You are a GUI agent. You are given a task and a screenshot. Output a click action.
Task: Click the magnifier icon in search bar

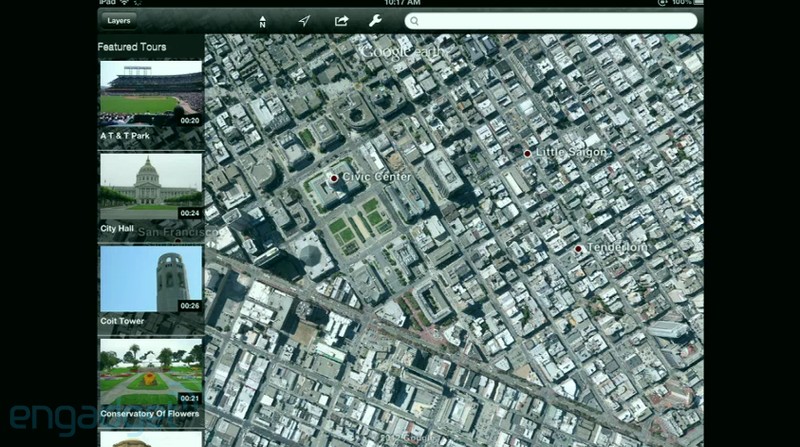click(x=414, y=21)
